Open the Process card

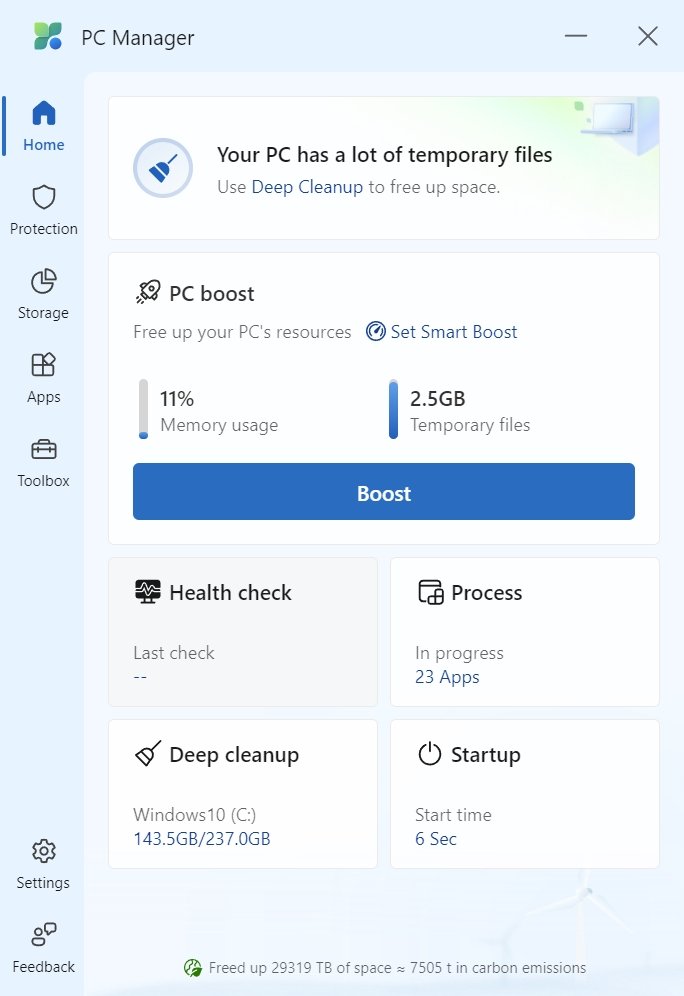pos(525,632)
